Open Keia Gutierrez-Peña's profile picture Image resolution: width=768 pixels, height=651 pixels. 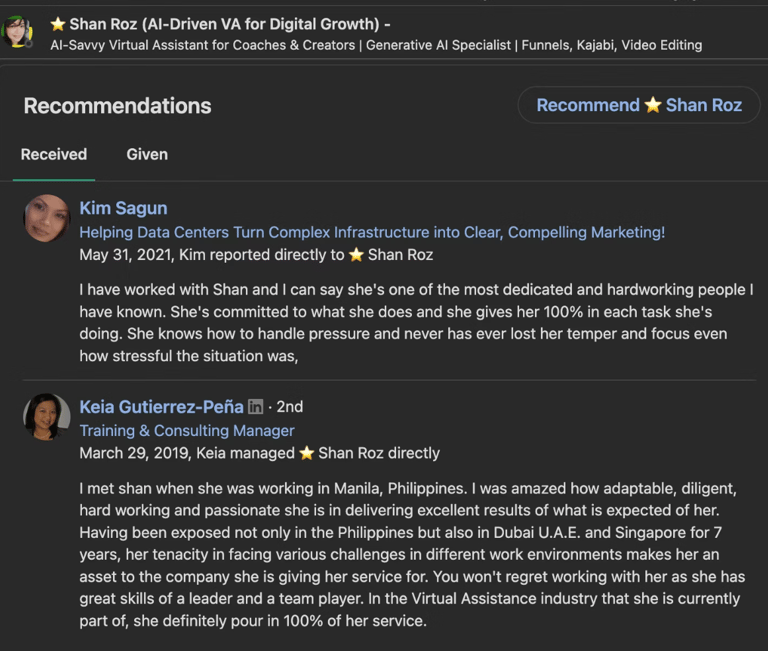point(47,416)
